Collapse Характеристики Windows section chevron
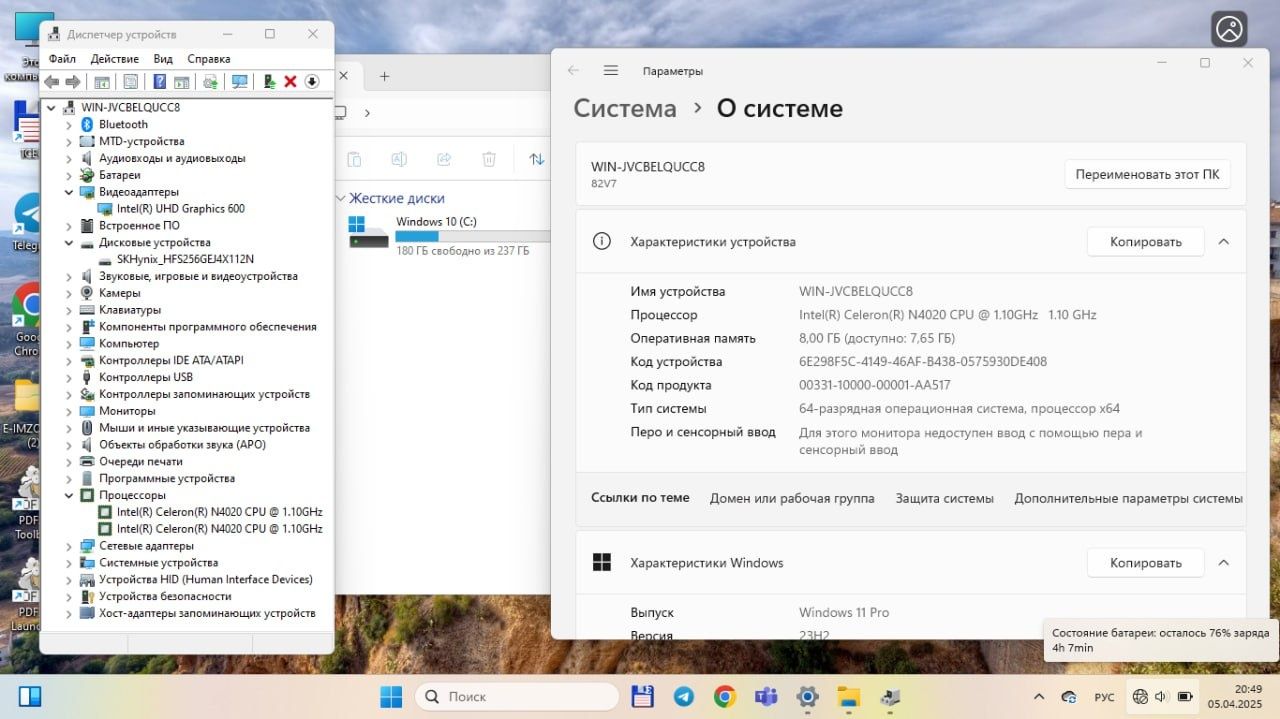The height and width of the screenshot is (719, 1280). tap(1223, 563)
